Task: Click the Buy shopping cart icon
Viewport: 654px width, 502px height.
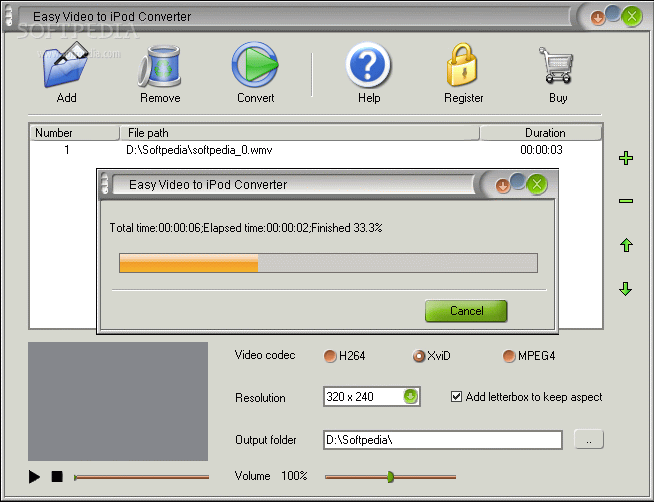Action: 556,65
